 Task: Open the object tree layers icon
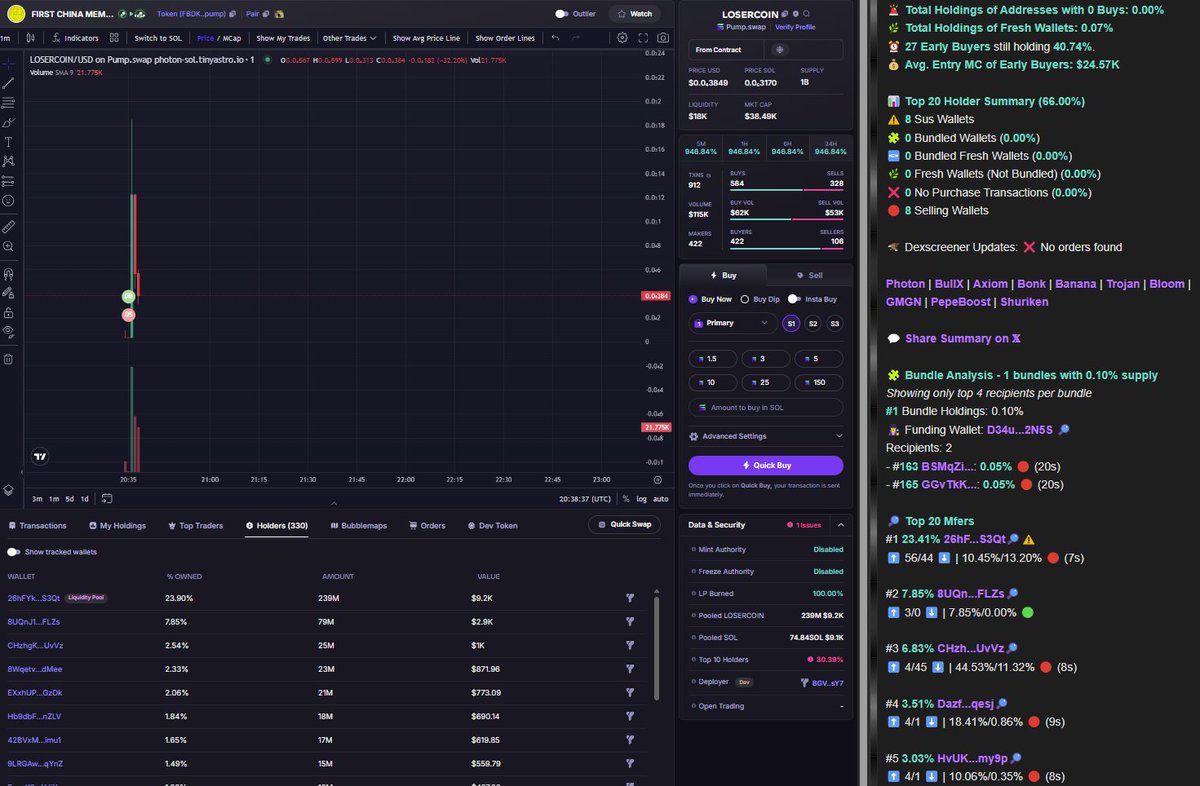click(8, 490)
